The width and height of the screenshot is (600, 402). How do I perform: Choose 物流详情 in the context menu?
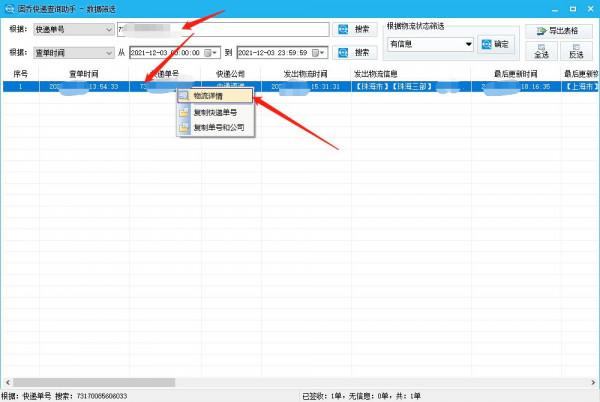pyautogui.click(x=215, y=96)
